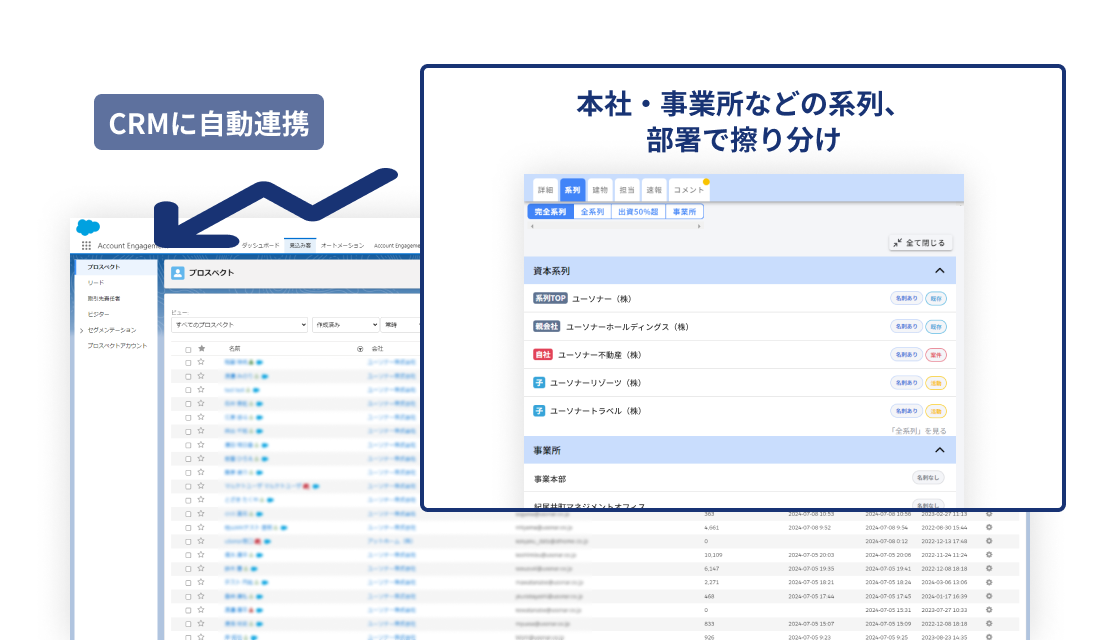Open オートメーション in Salesforce nav bar
This screenshot has height=640, width=1100.
point(342,246)
